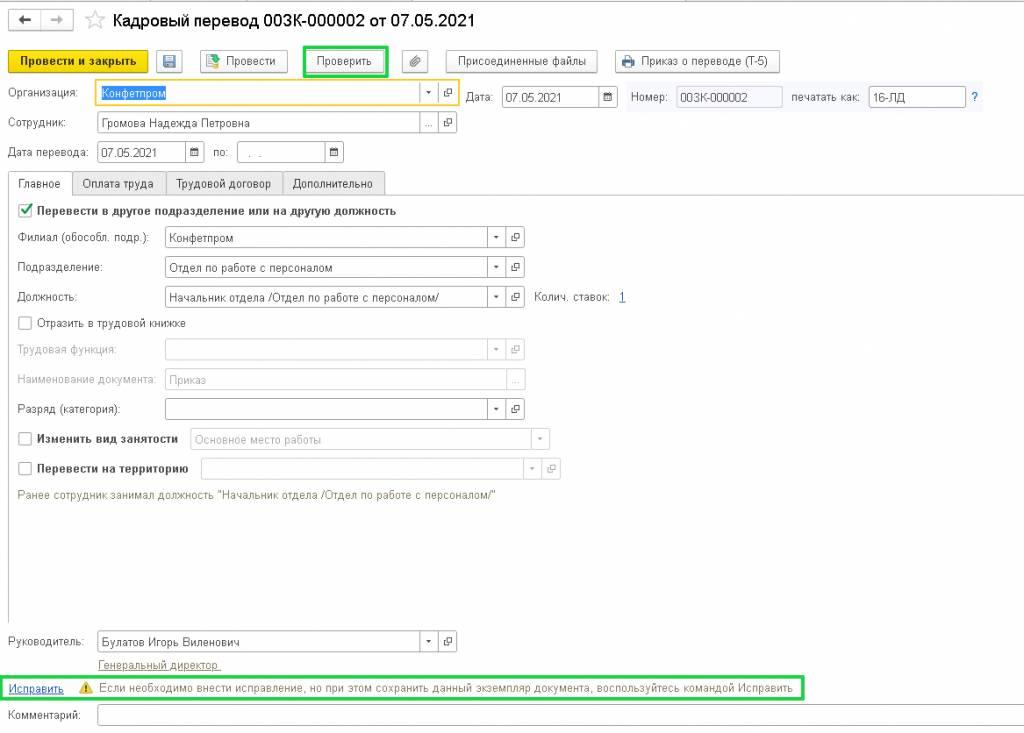Image resolution: width=1024 pixels, height=733 pixels.
Task: Open calendar for transfer start date
Action: coord(193,153)
